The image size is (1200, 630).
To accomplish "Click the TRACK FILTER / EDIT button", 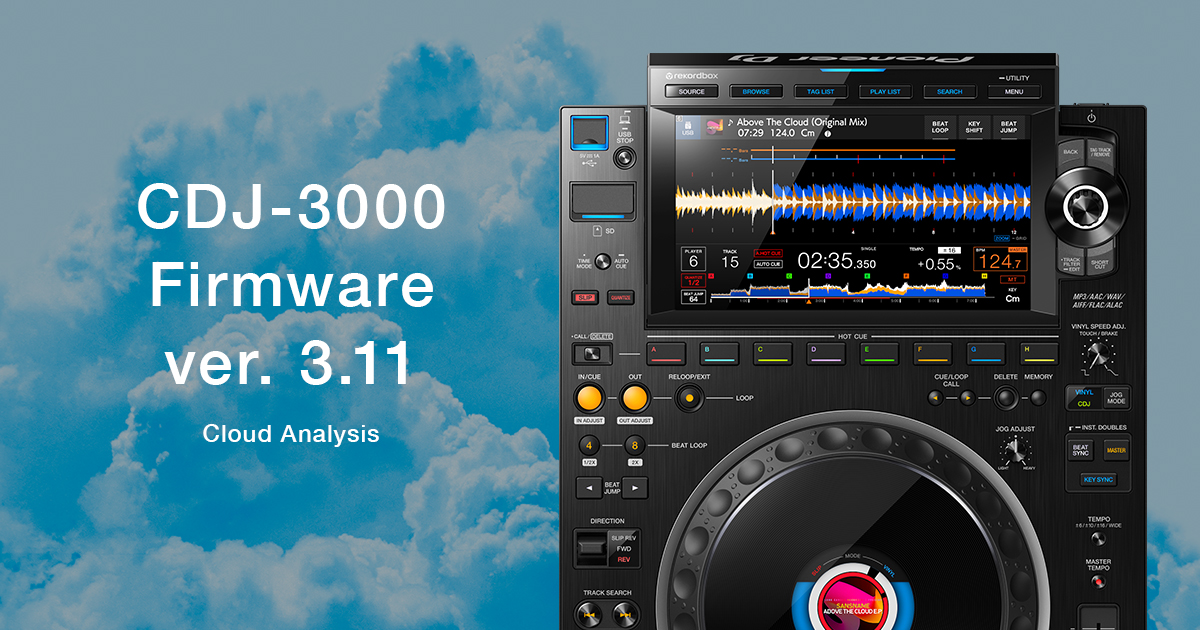I will click(1070, 263).
